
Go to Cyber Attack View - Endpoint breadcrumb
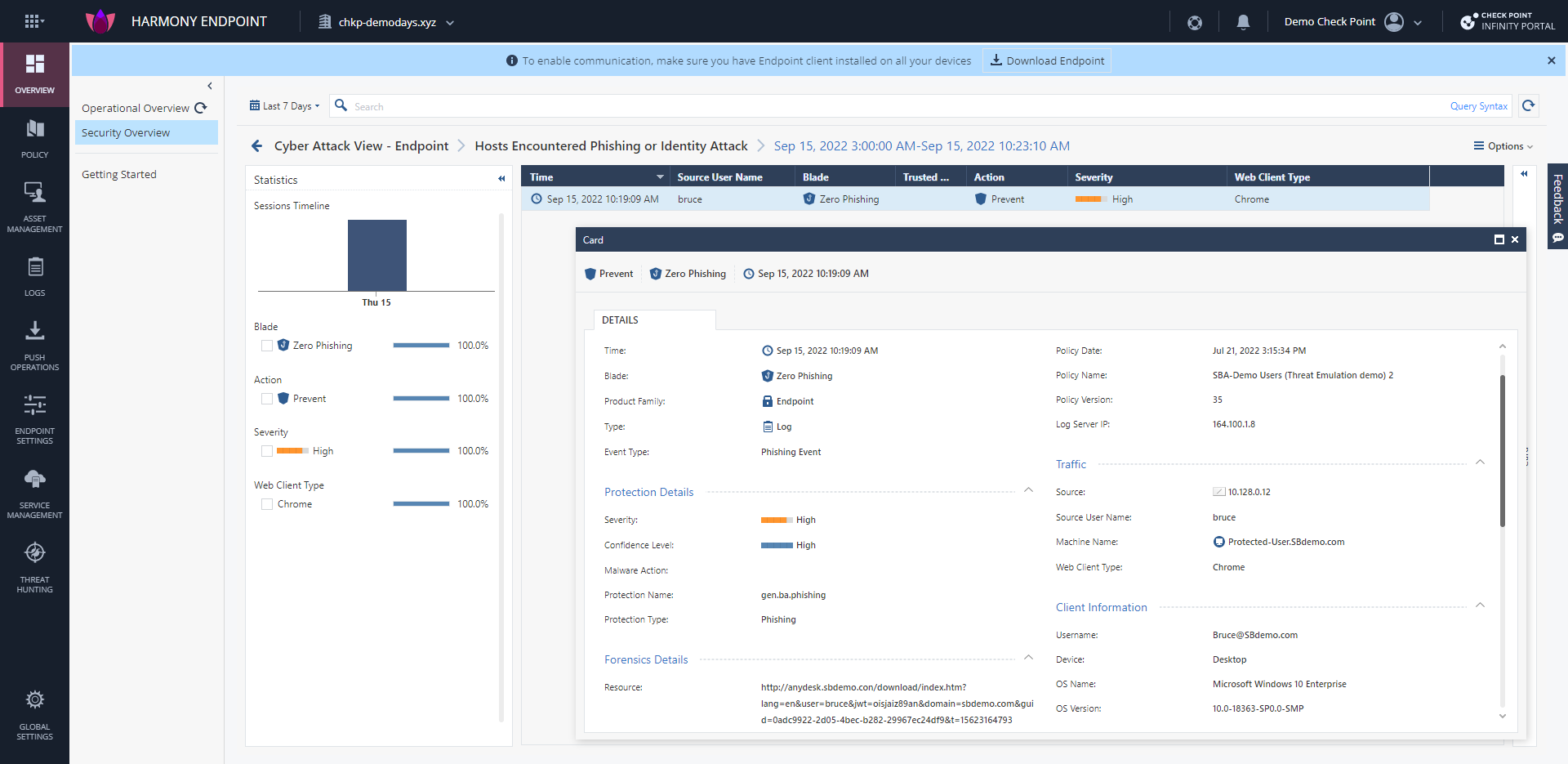pos(361,145)
